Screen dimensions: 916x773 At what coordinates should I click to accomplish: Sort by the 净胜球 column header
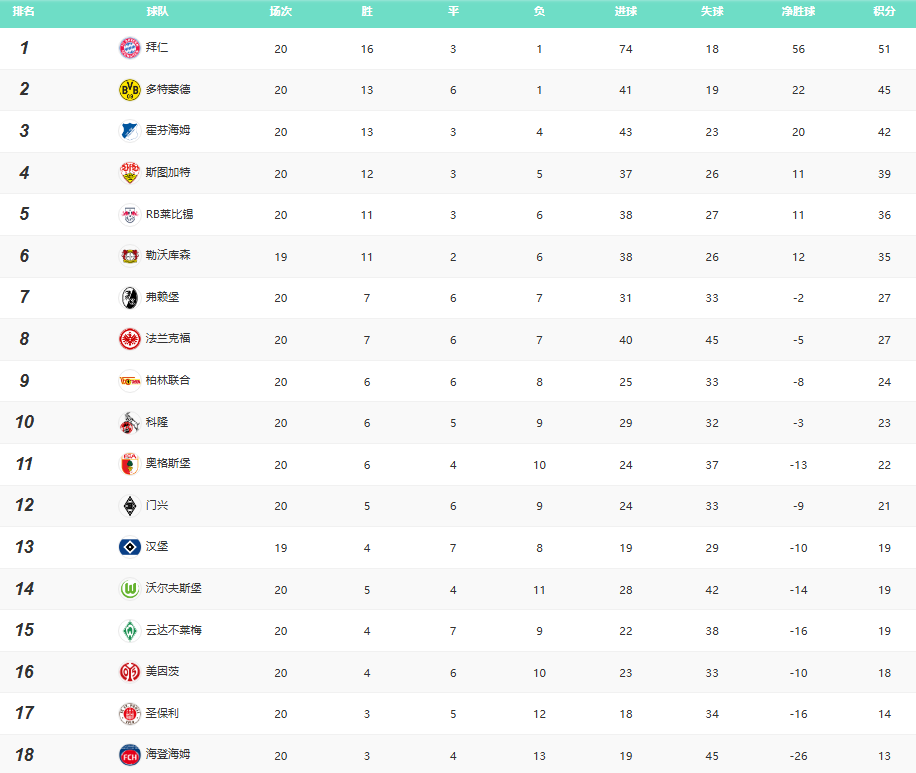(798, 12)
